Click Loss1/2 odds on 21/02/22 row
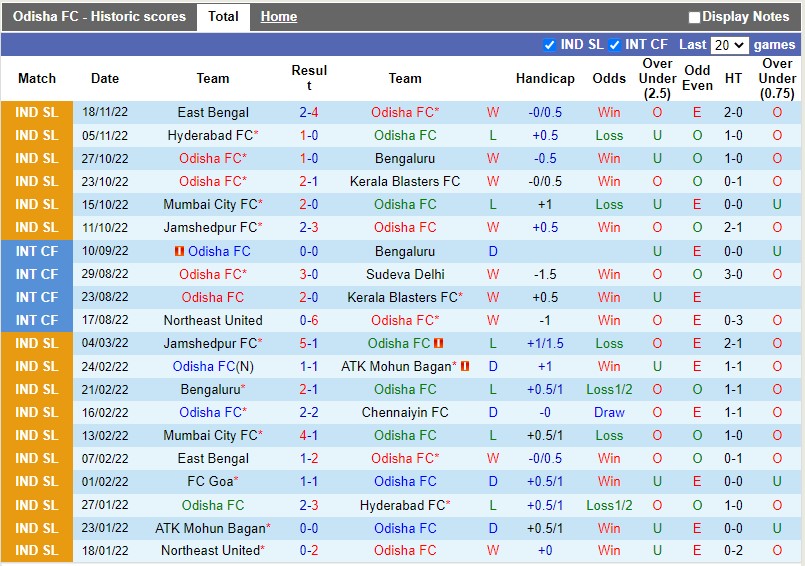This screenshot has height=566, width=805. tap(609, 389)
